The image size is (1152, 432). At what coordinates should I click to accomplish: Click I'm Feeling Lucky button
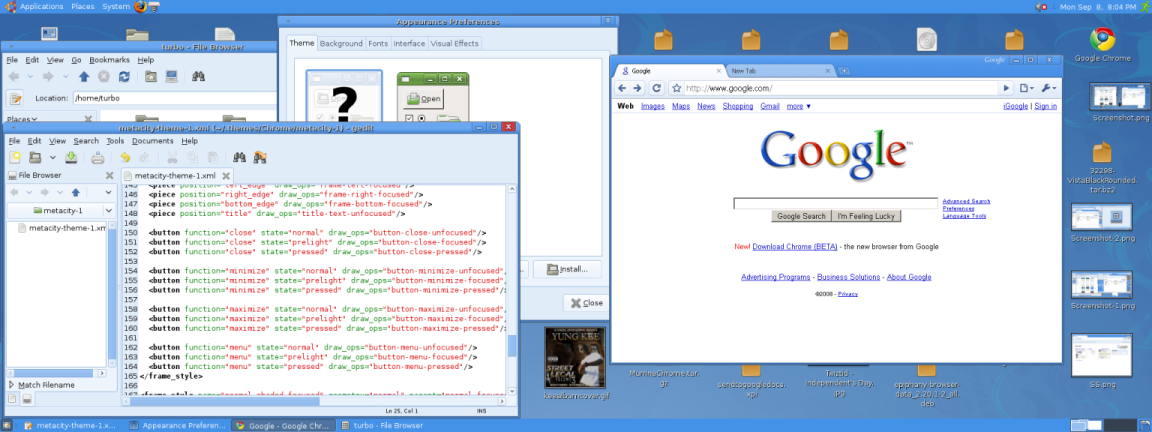point(866,216)
